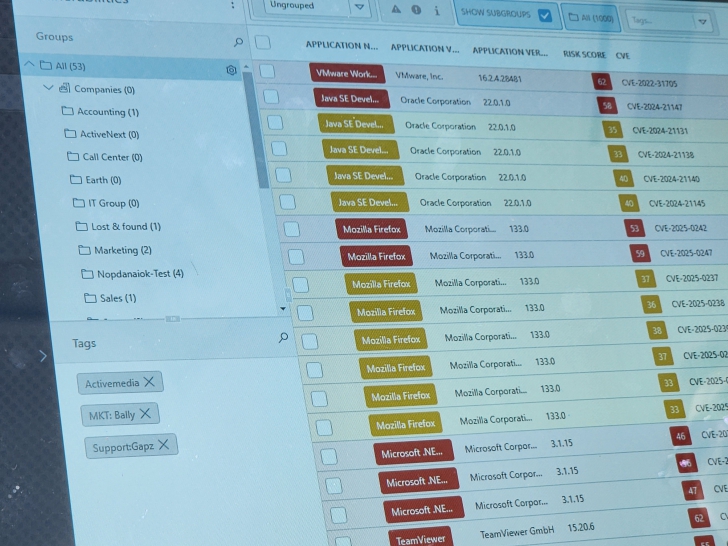
Task: Click risk score 40 badge for CVE-2024-21145
Action: (x=629, y=203)
